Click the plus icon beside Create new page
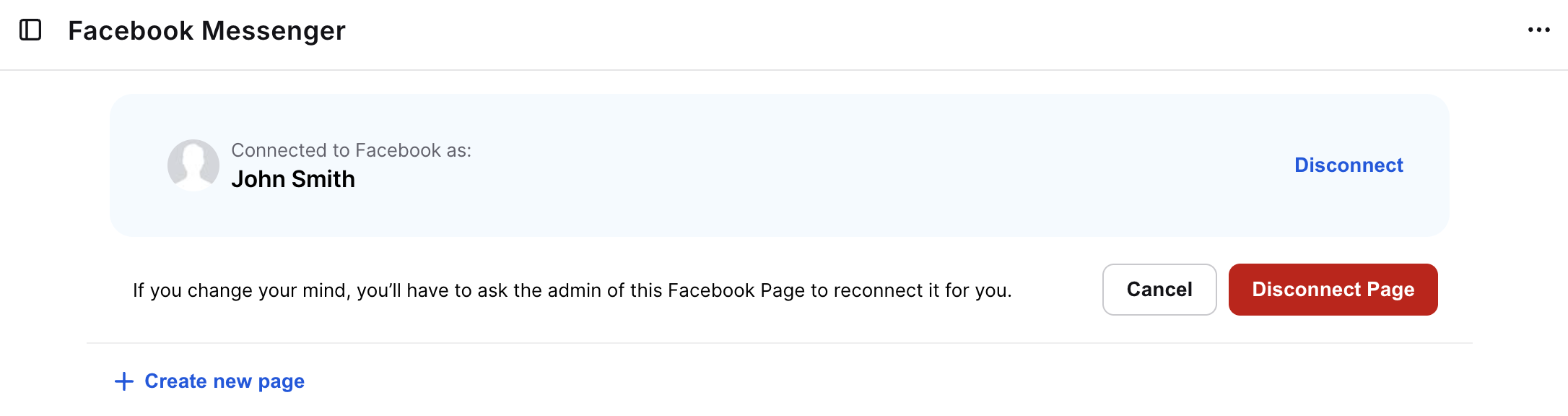The height and width of the screenshot is (416, 1568). 124,381
